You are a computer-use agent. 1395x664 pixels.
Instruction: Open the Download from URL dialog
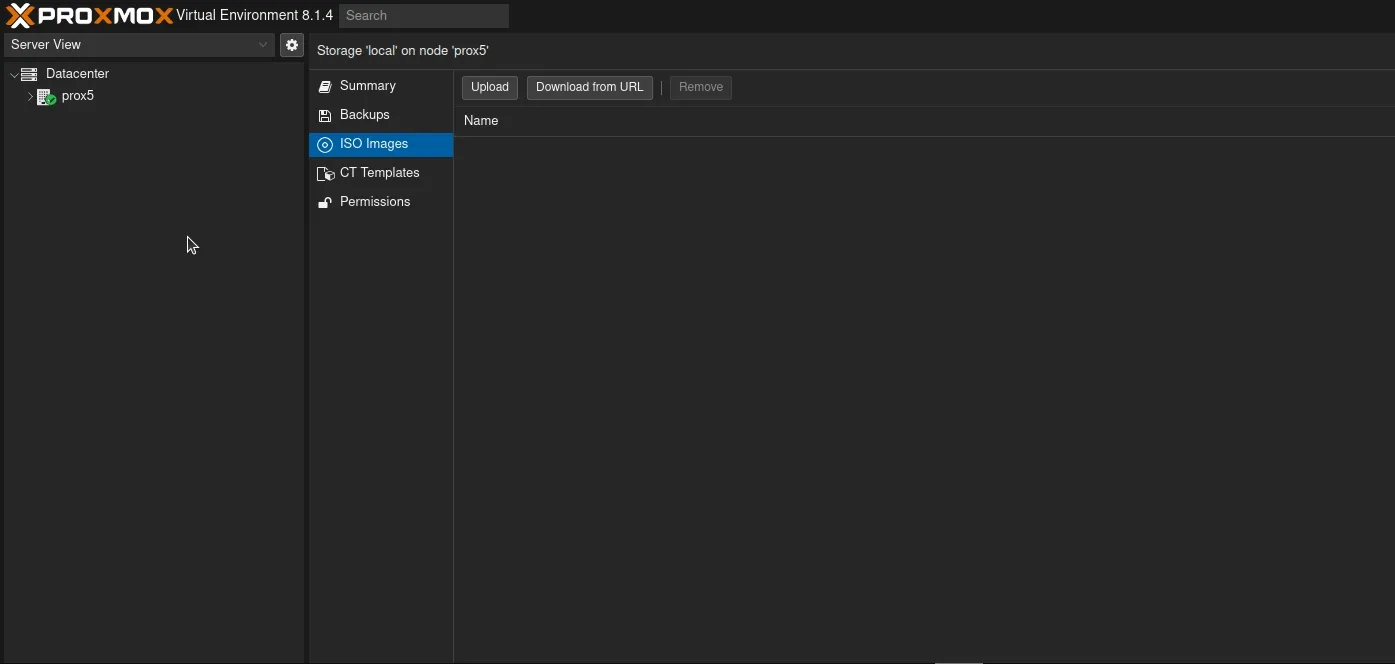tap(589, 87)
